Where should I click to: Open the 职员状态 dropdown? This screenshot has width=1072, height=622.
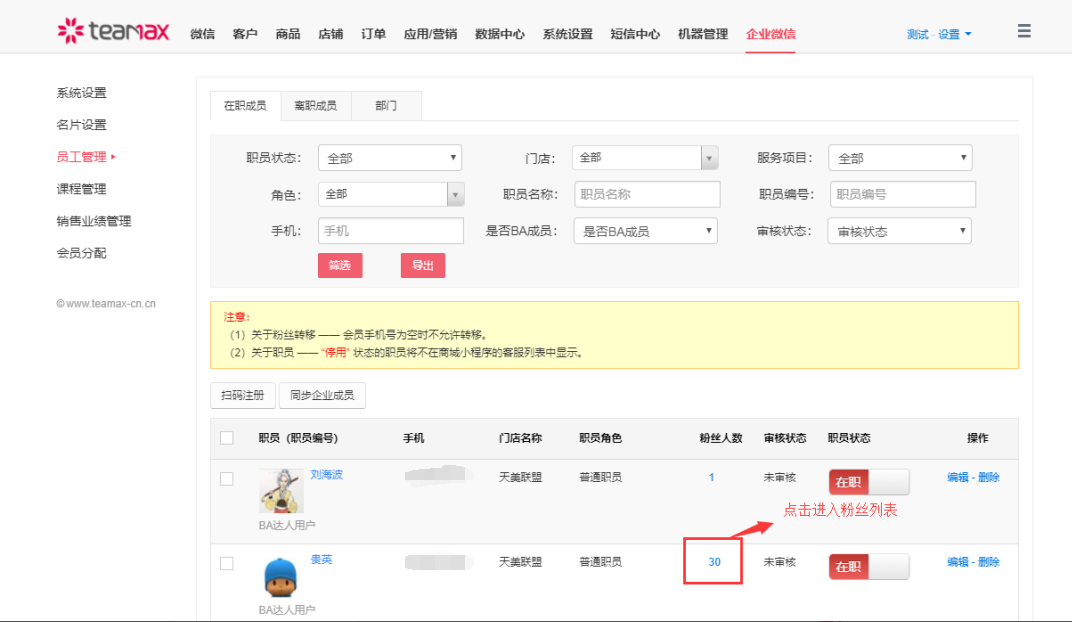[389, 158]
